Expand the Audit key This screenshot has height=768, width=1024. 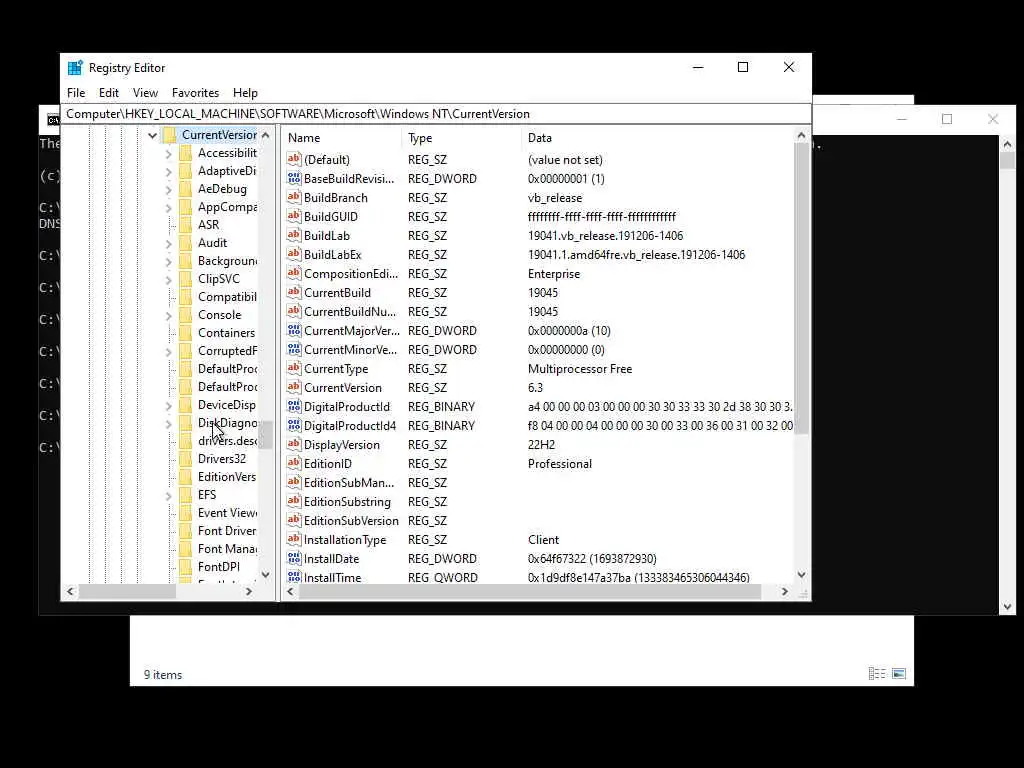[168, 244]
